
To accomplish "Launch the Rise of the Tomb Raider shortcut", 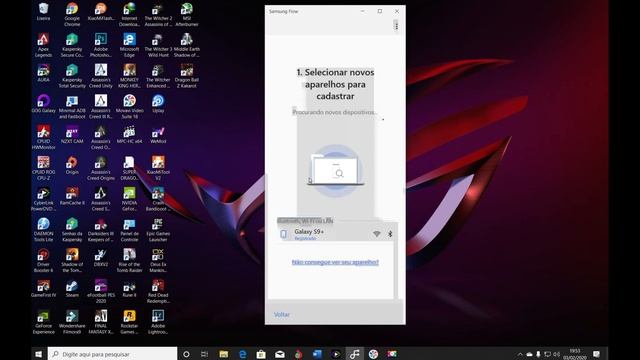I will point(129,260).
